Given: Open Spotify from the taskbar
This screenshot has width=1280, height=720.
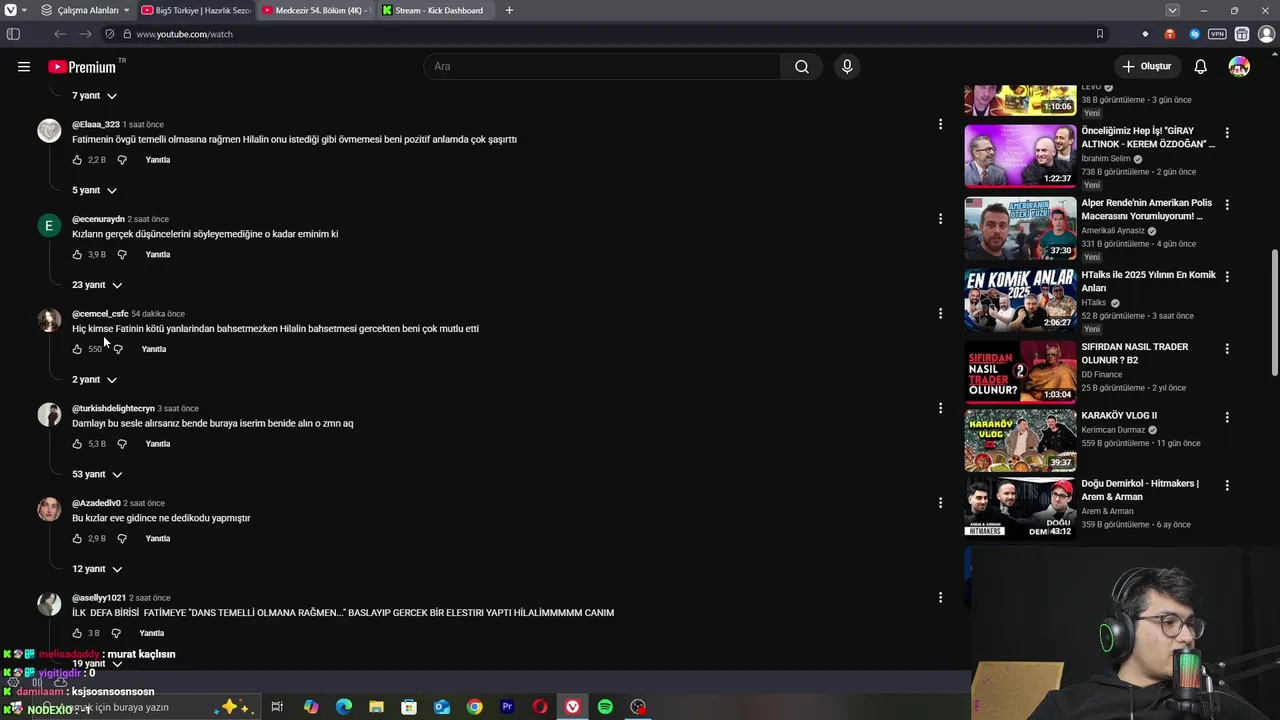Looking at the screenshot, I should [605, 707].
